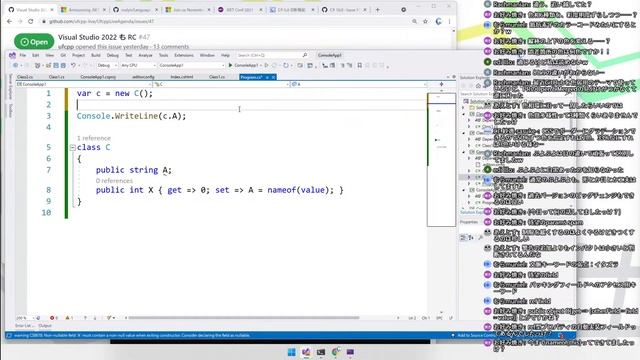640x360 pixels.
Task: Open the Window menu
Action: click(x=207, y=55)
